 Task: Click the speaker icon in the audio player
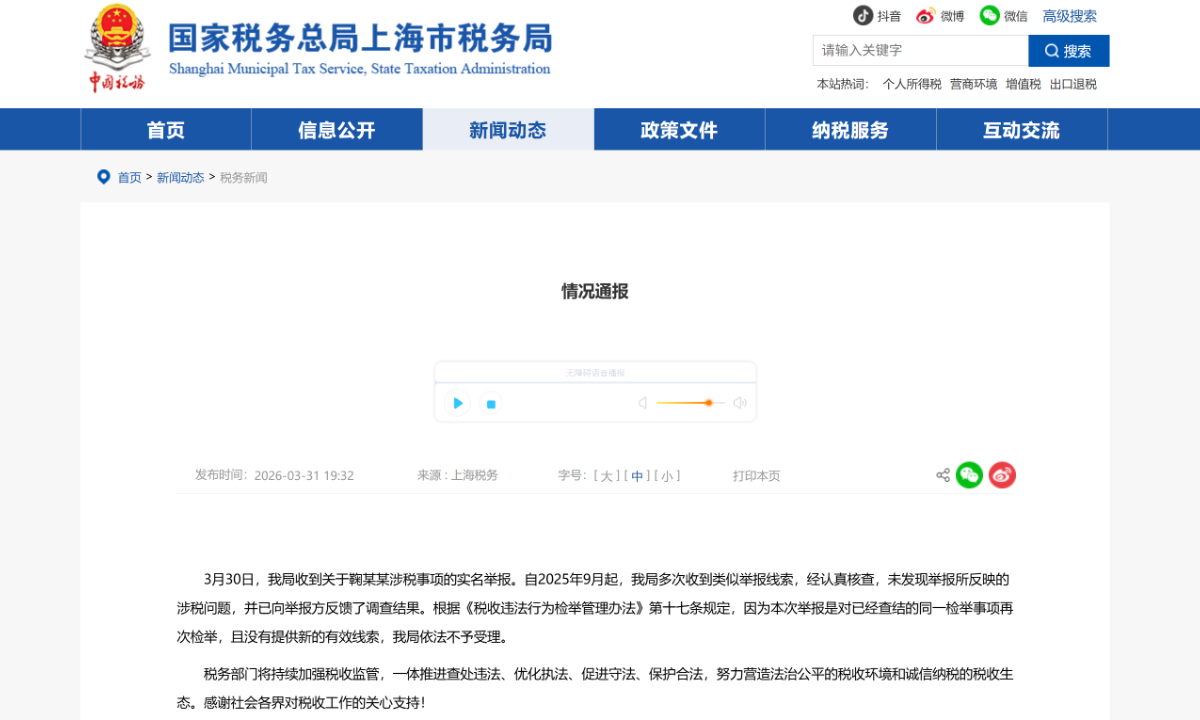click(739, 403)
